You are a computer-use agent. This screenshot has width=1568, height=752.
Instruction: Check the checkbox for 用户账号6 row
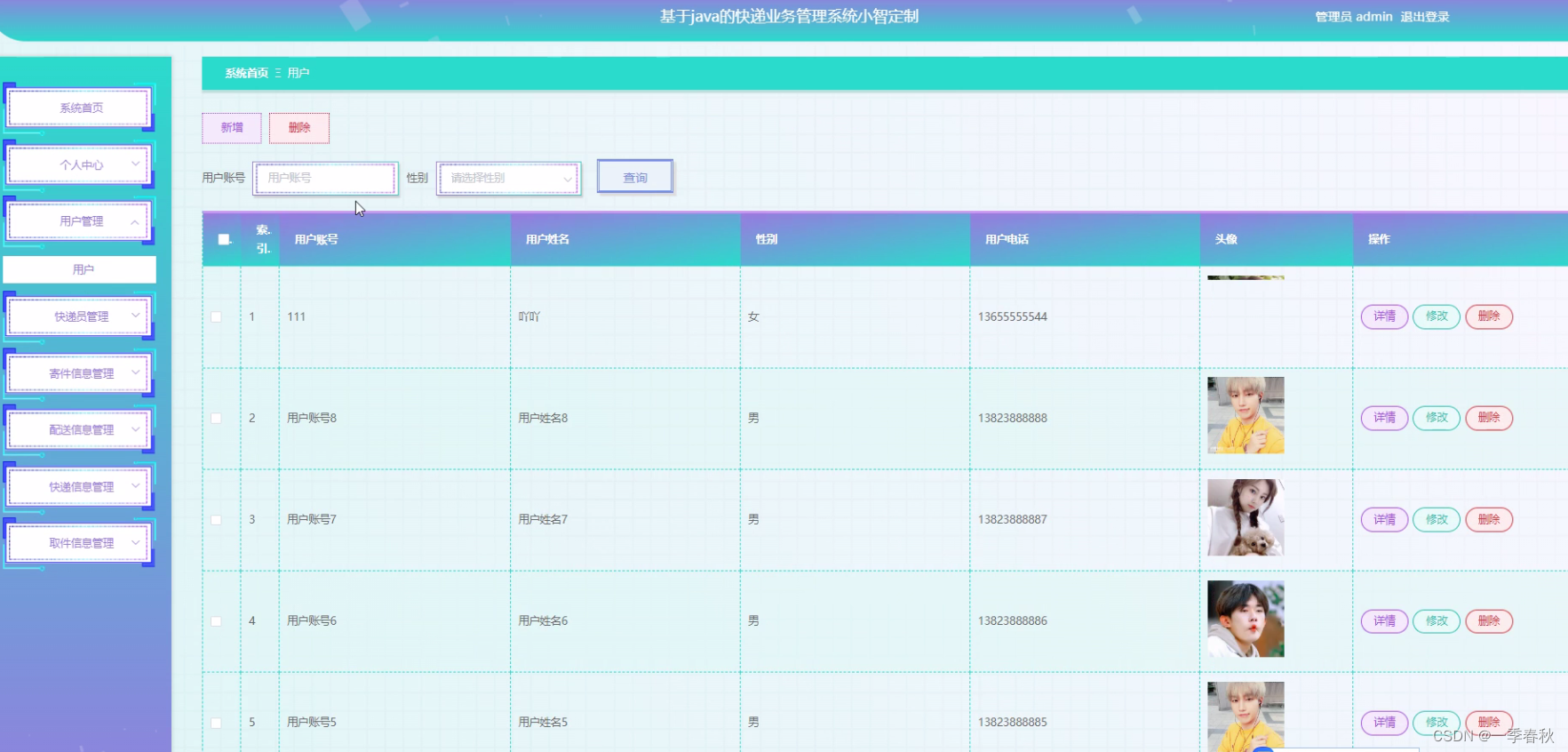[216, 620]
